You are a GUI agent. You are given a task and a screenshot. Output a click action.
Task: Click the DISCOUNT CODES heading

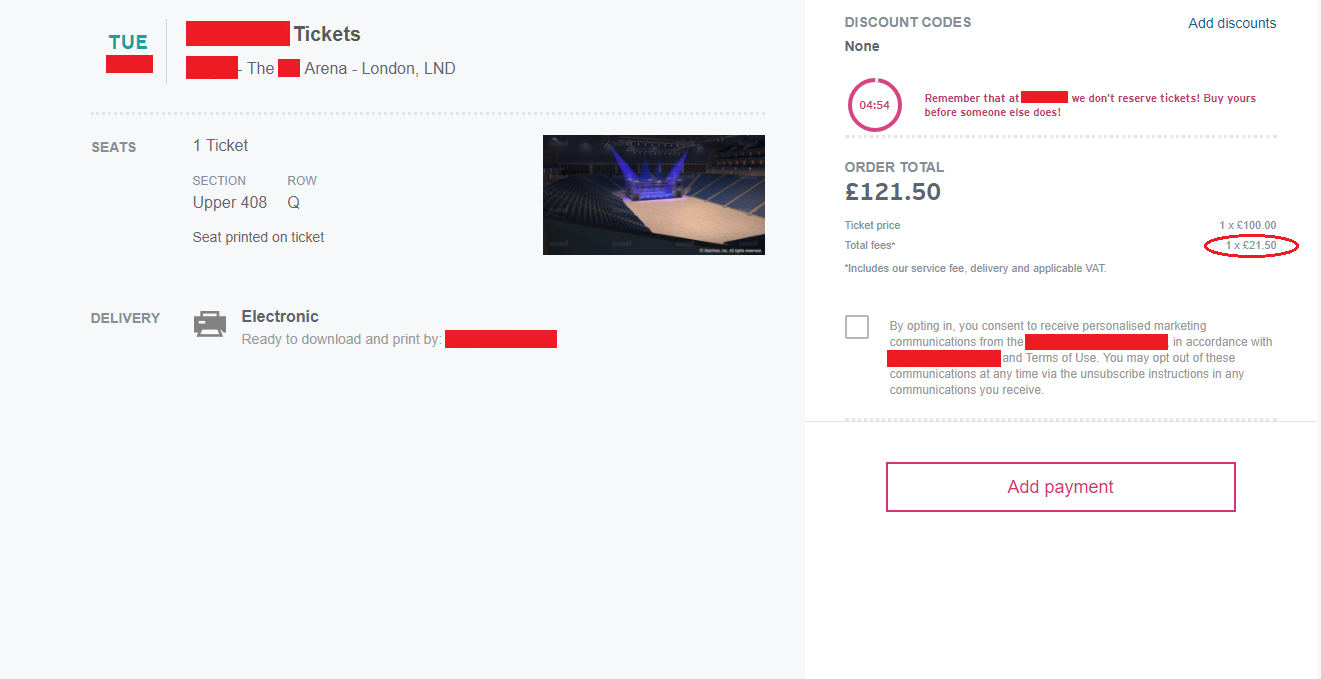pos(908,22)
